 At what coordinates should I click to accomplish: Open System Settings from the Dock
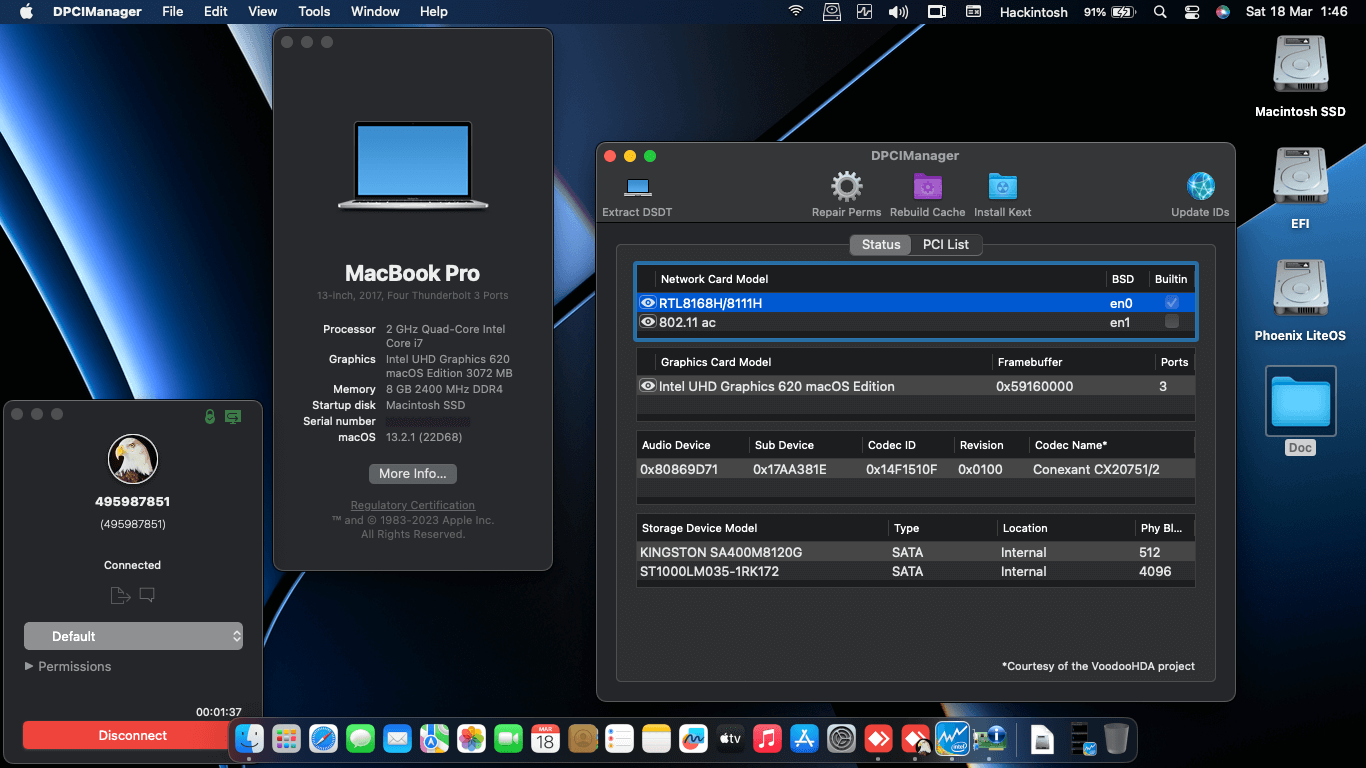pyautogui.click(x=841, y=739)
